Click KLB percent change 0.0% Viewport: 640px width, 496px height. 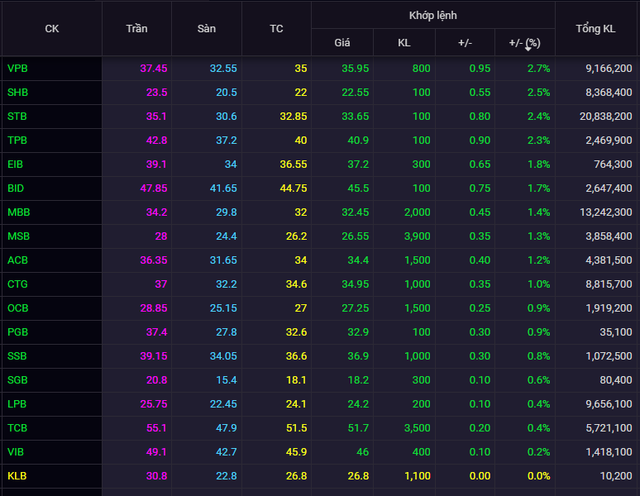pos(538,476)
